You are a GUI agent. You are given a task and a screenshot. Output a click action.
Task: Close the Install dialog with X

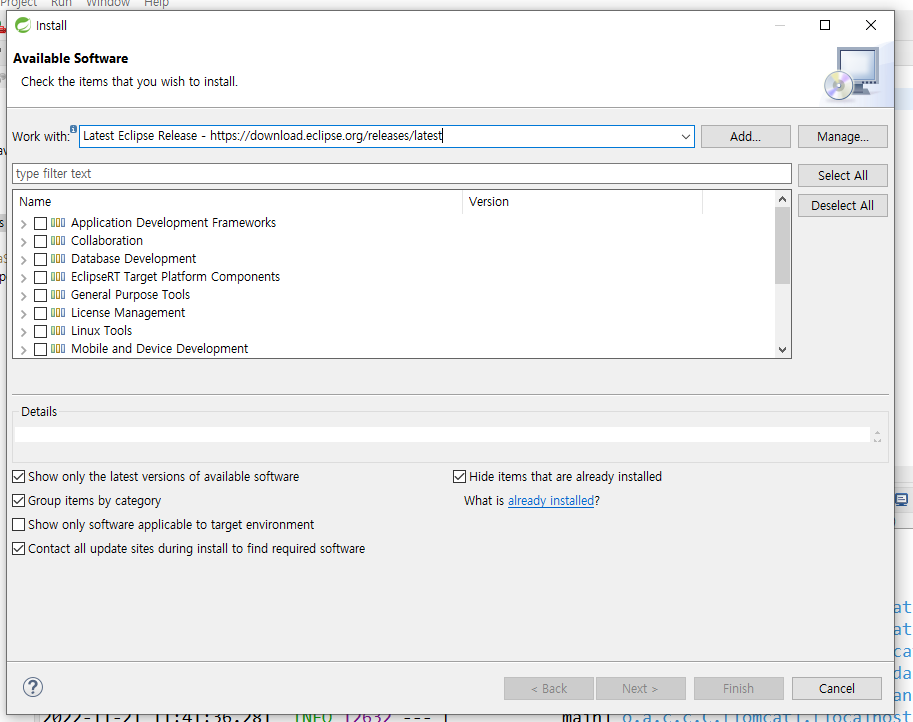click(870, 25)
